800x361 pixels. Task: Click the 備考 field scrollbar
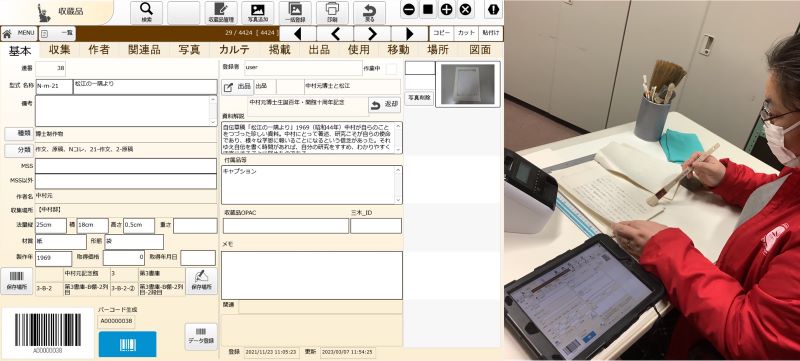213,110
